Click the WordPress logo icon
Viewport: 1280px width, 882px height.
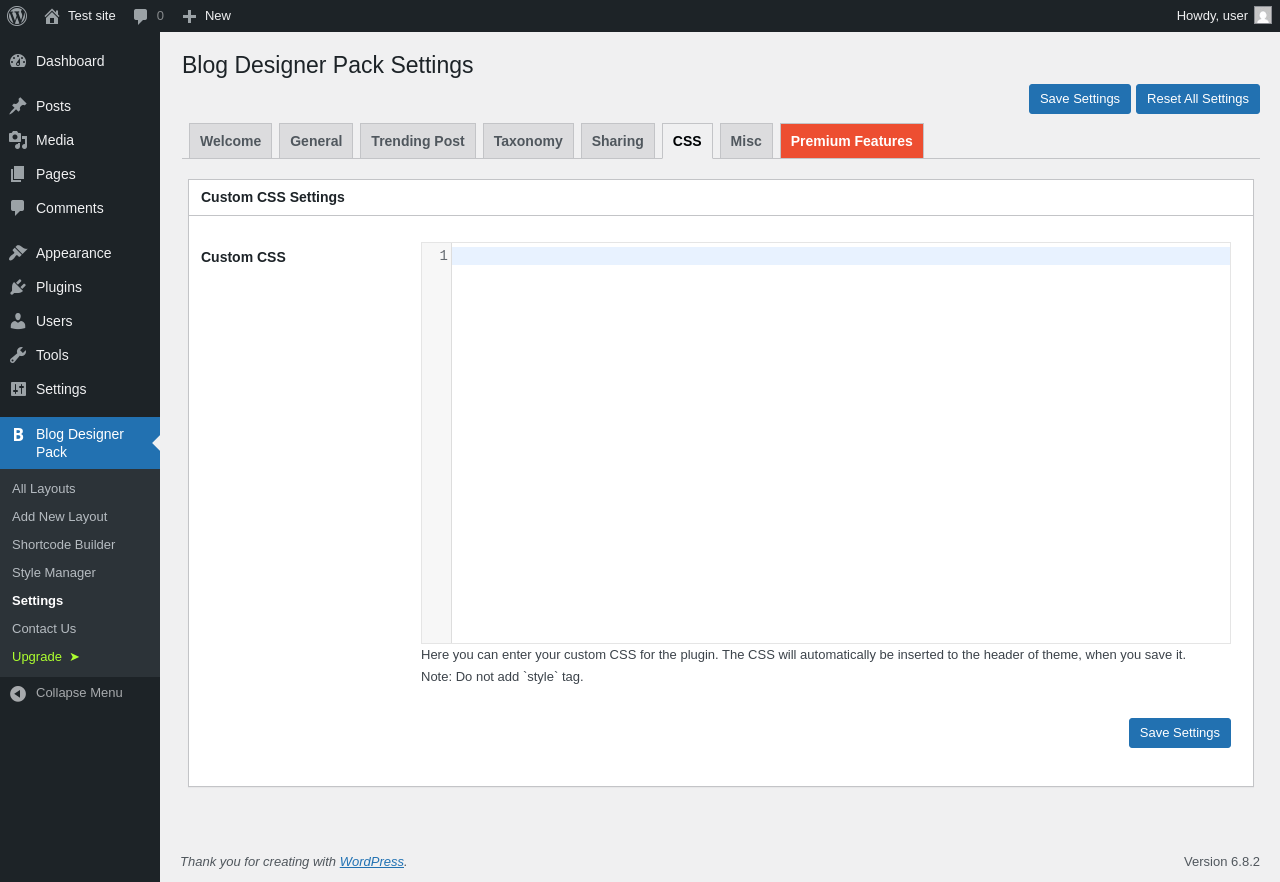17,16
